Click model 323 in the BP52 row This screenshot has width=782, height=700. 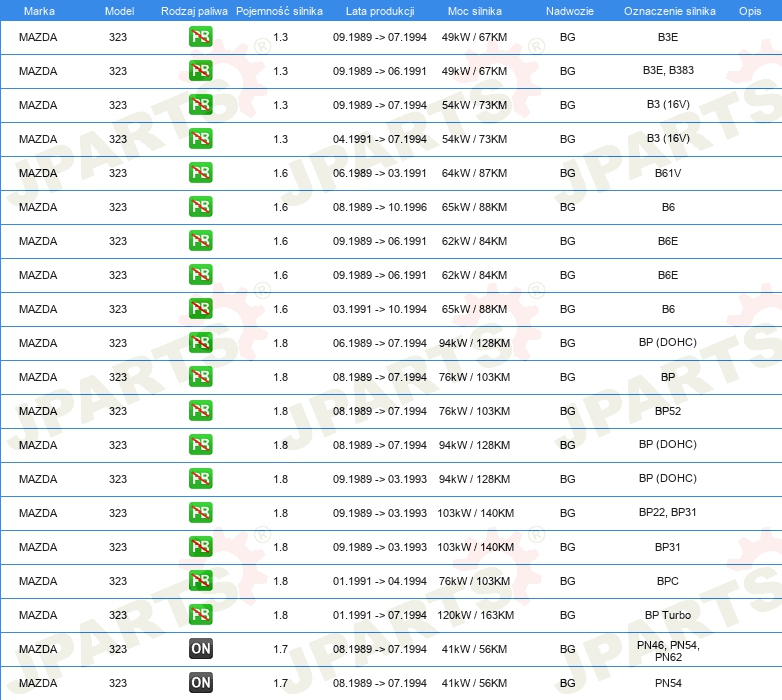tap(118, 411)
